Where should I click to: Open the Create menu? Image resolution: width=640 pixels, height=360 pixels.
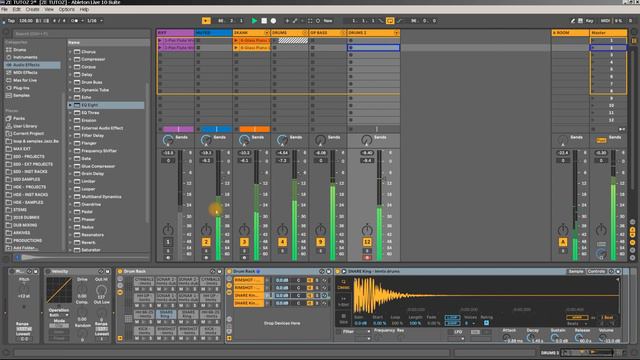(x=33, y=9)
